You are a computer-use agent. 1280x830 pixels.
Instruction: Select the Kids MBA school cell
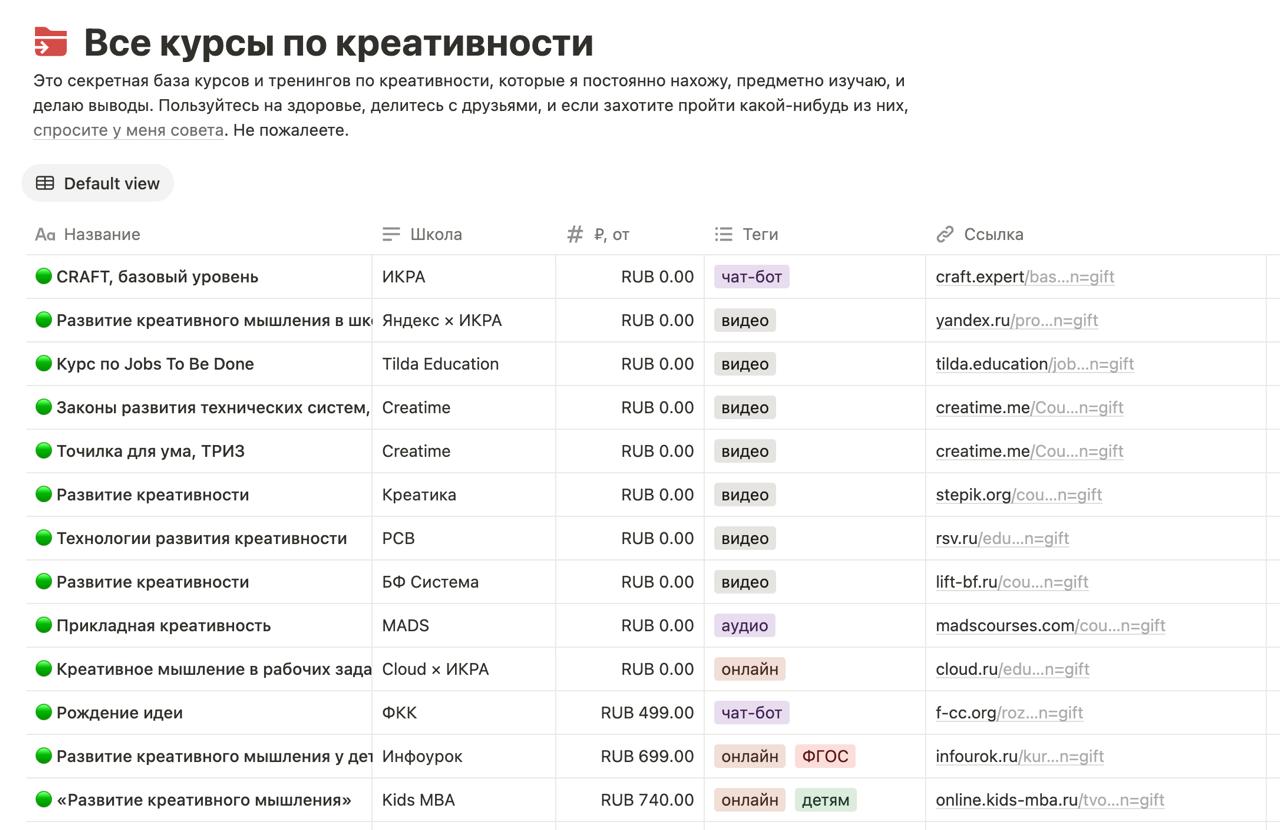click(x=464, y=800)
